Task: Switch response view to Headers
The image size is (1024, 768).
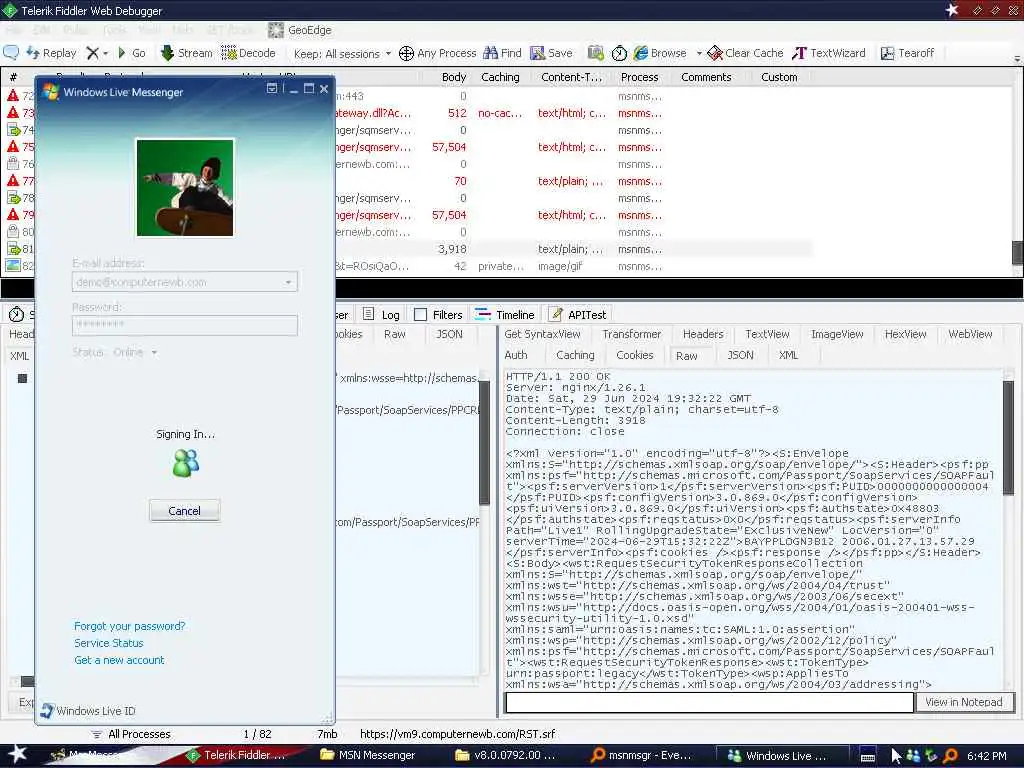Action: click(x=703, y=334)
